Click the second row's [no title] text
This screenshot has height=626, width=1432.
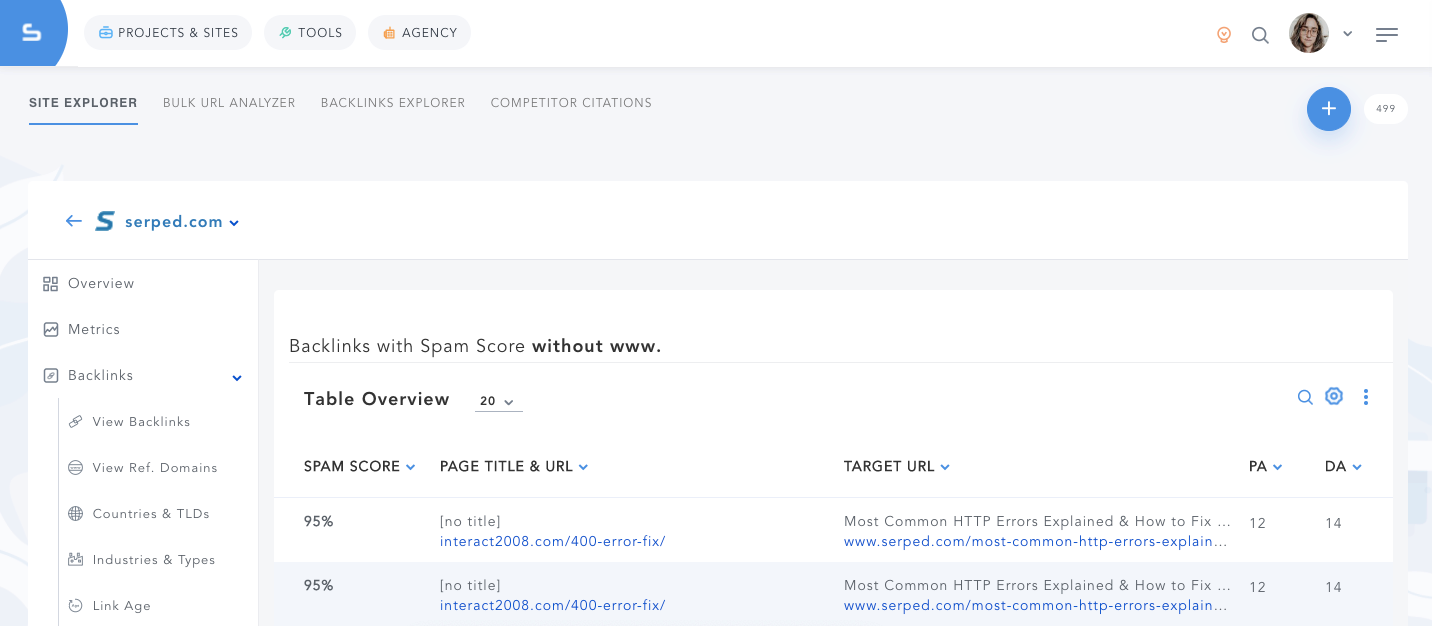coord(470,586)
